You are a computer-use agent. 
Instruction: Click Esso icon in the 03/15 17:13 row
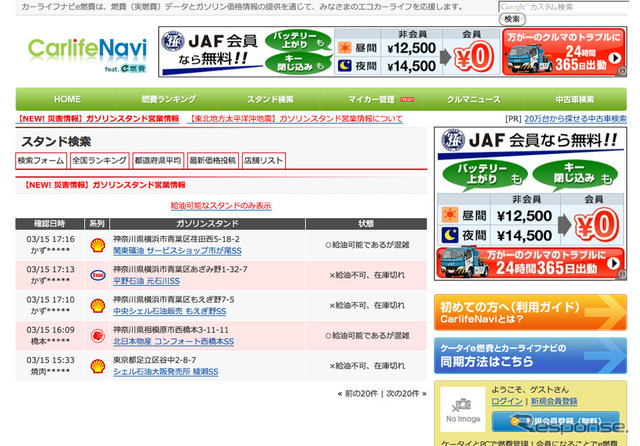[98, 275]
